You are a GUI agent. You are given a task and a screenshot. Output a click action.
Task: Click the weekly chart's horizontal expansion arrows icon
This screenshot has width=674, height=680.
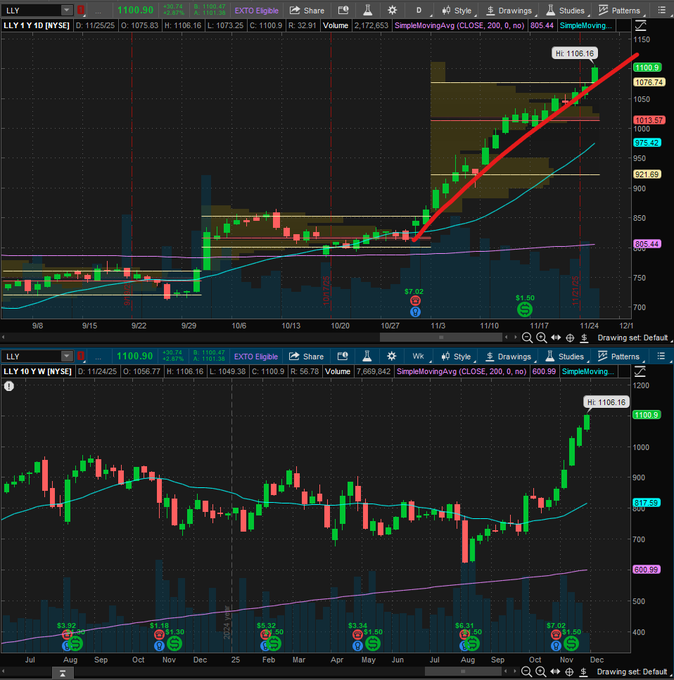click(555, 672)
